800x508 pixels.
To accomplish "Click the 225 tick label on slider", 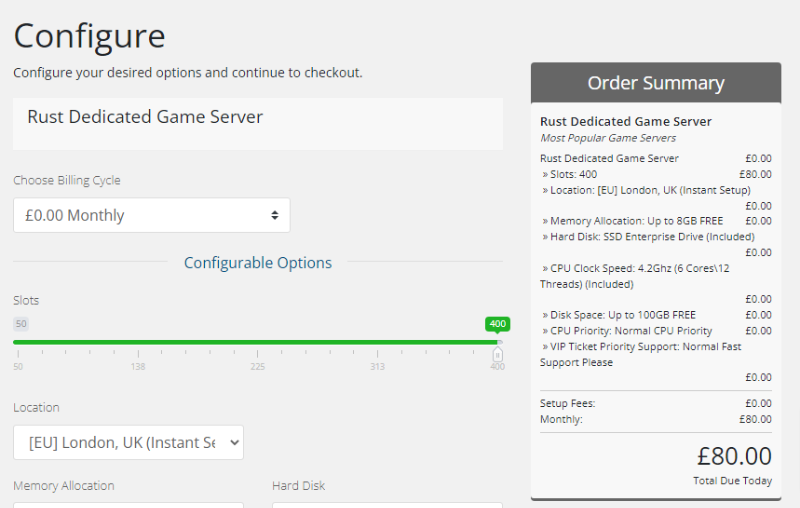I will (x=258, y=367).
